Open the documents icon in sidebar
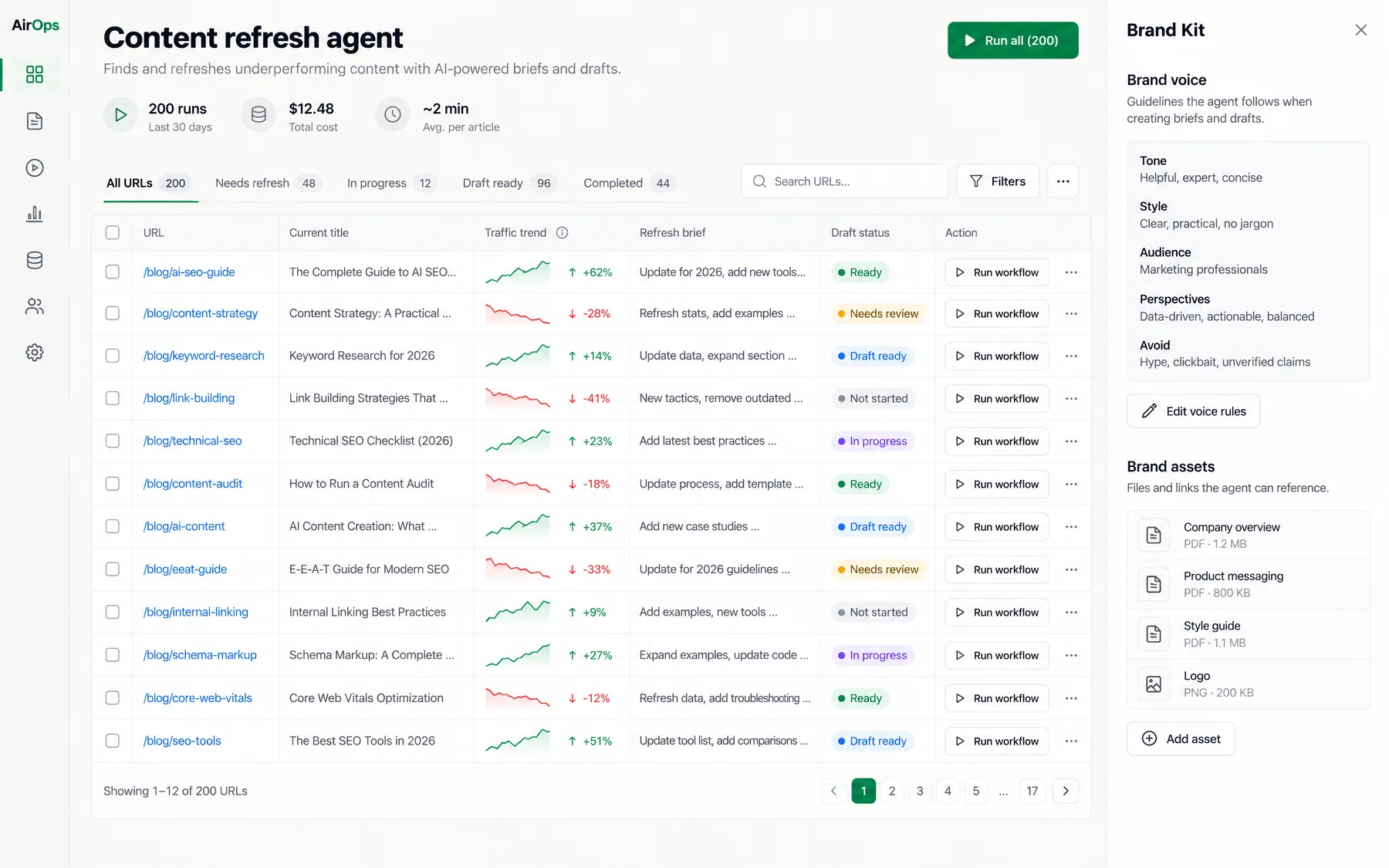1389x868 pixels. (35, 121)
